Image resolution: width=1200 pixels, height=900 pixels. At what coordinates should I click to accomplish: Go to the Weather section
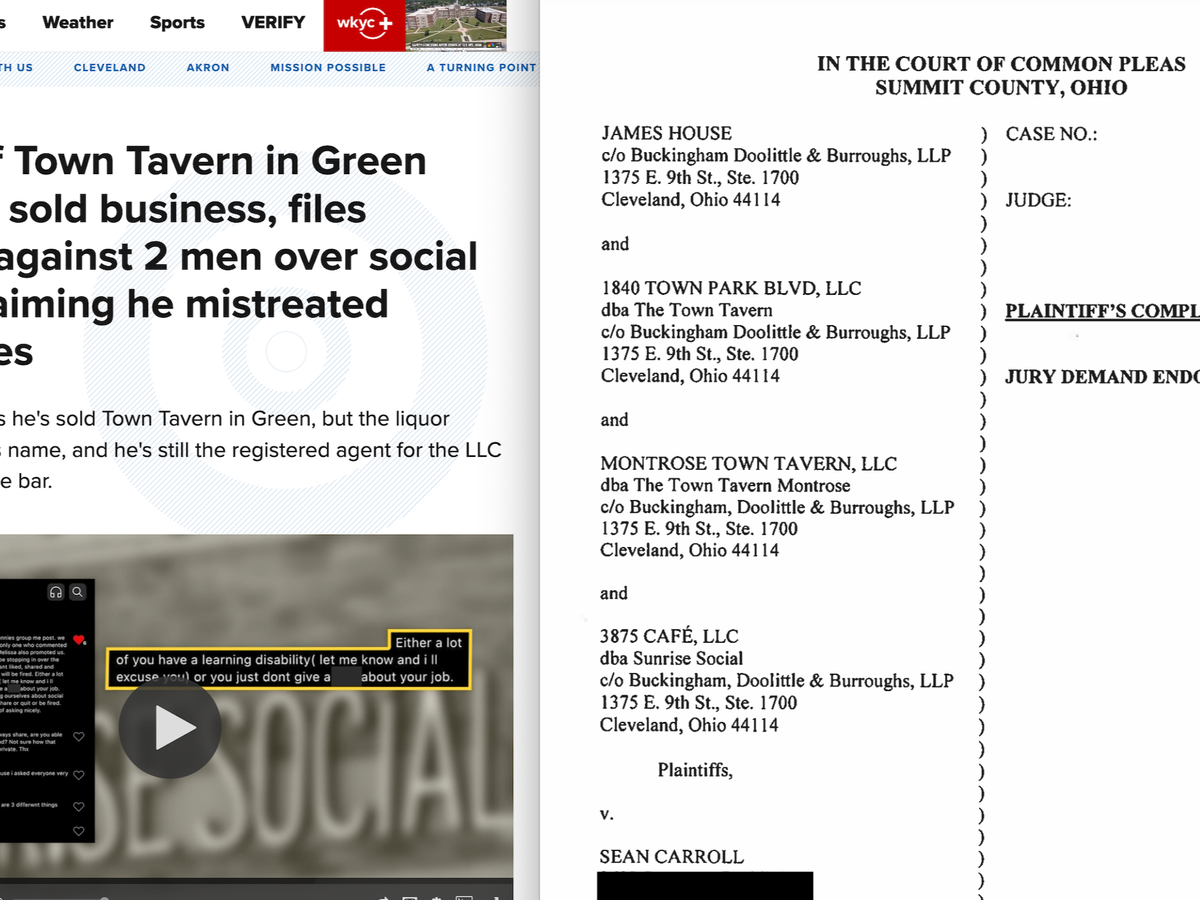[x=78, y=22]
